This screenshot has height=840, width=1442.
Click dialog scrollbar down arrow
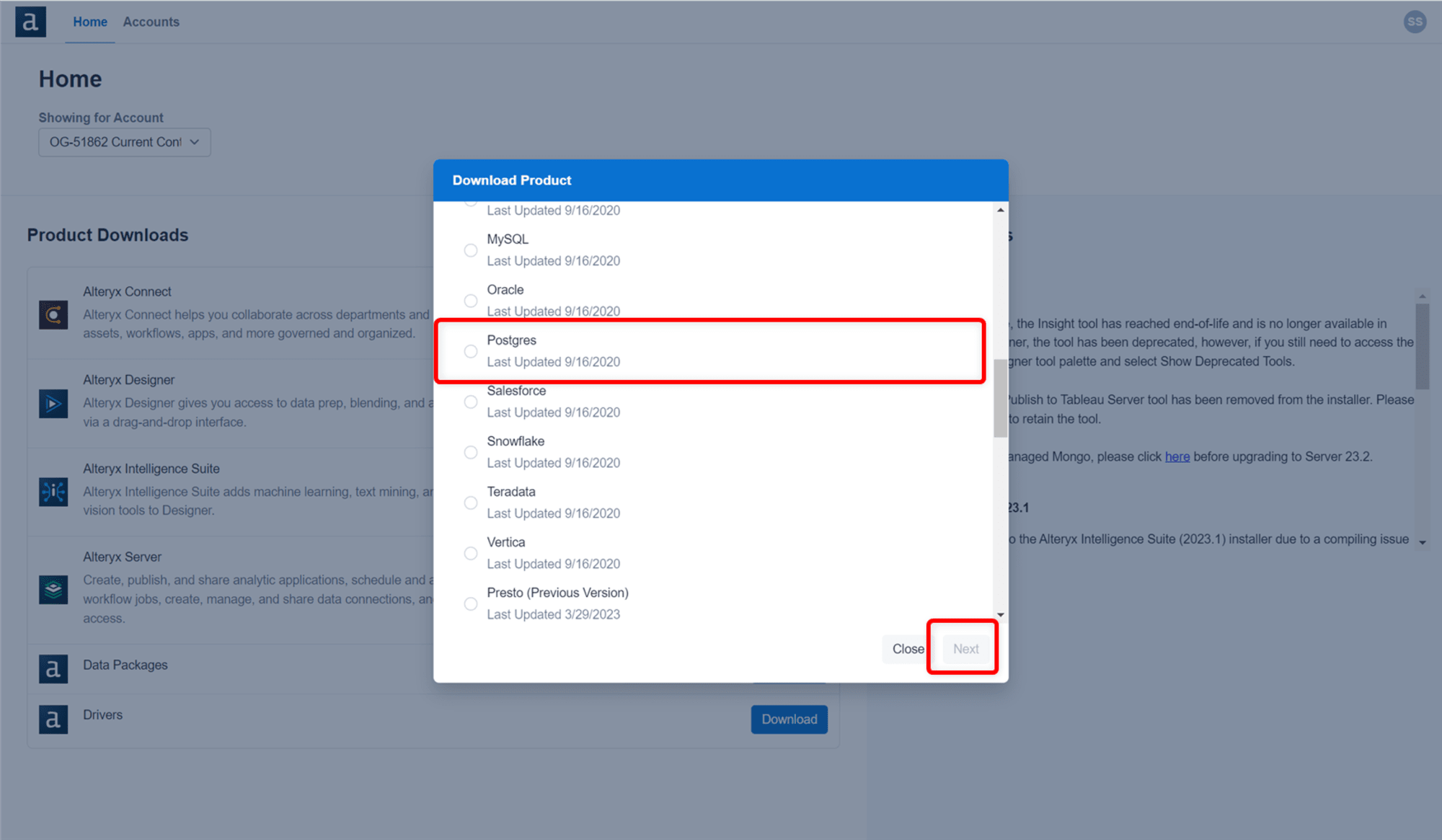1000,615
